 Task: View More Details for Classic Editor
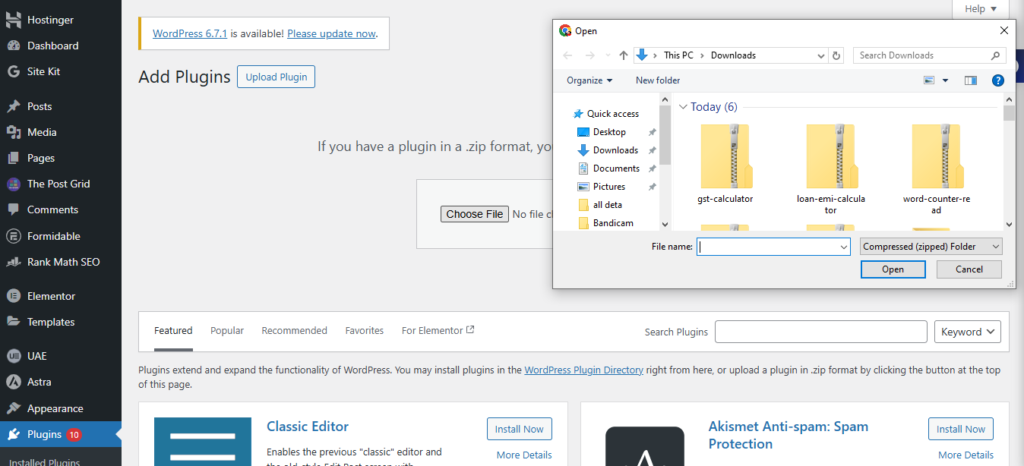click(x=524, y=455)
